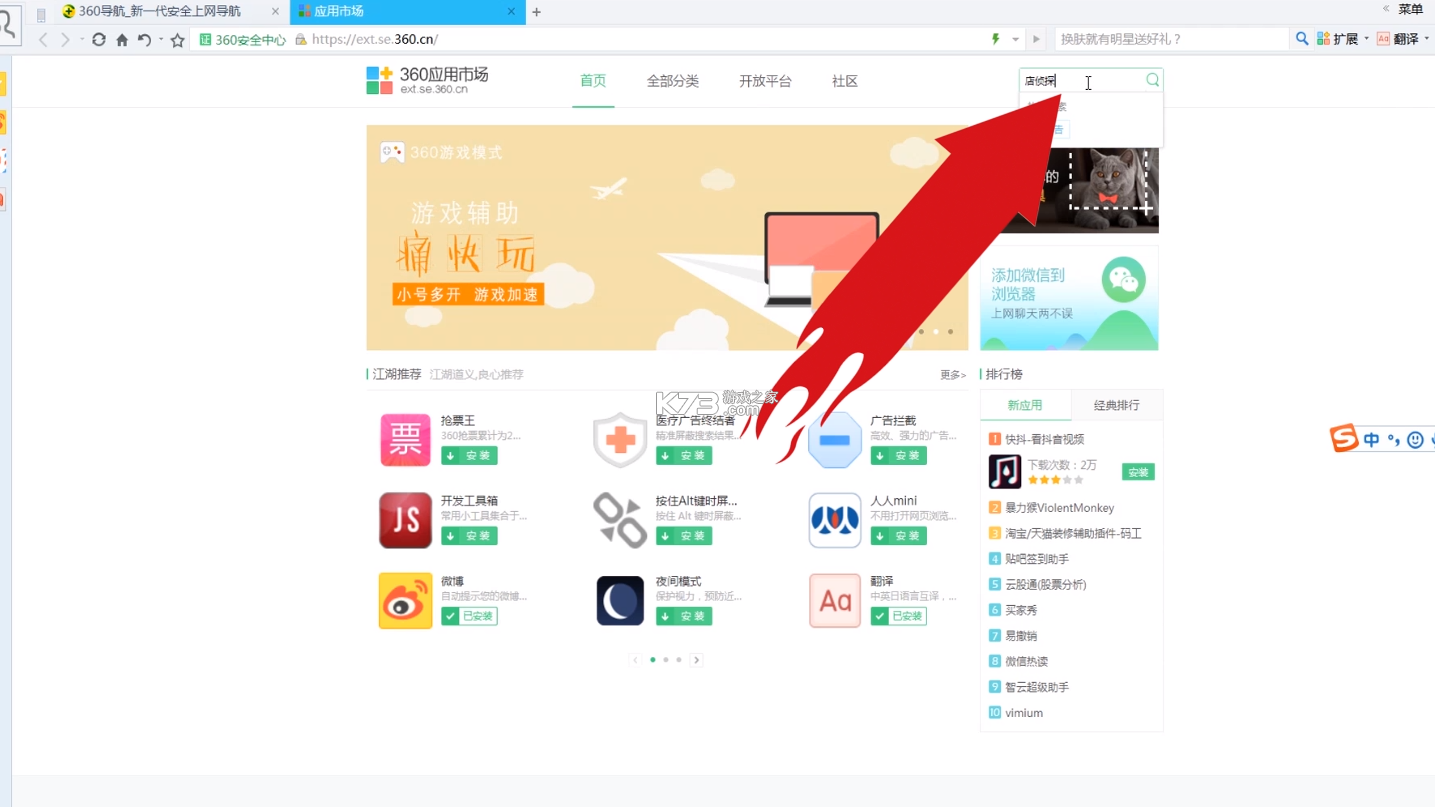The height and width of the screenshot is (807, 1435).
Task: Switch to the 经典排行 ranking tab
Action: (1116, 405)
